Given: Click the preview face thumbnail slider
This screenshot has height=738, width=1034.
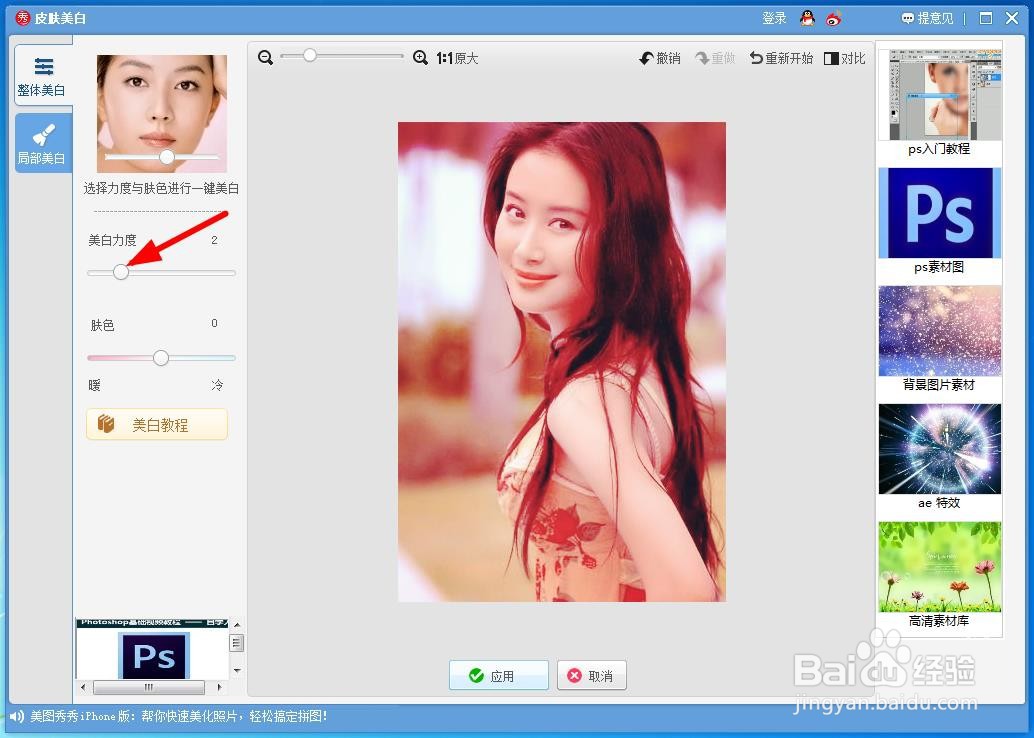Looking at the screenshot, I should [x=167, y=156].
